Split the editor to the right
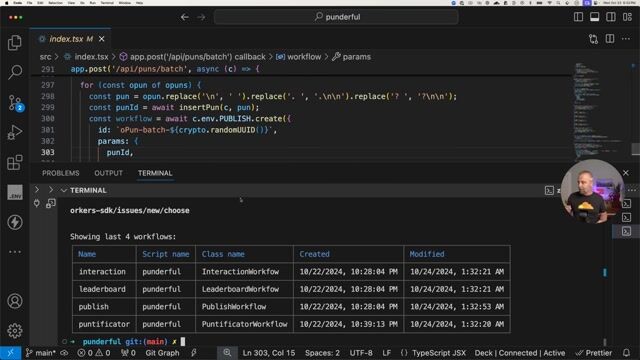Viewport: 640px width, 360px height. click(x=610, y=39)
